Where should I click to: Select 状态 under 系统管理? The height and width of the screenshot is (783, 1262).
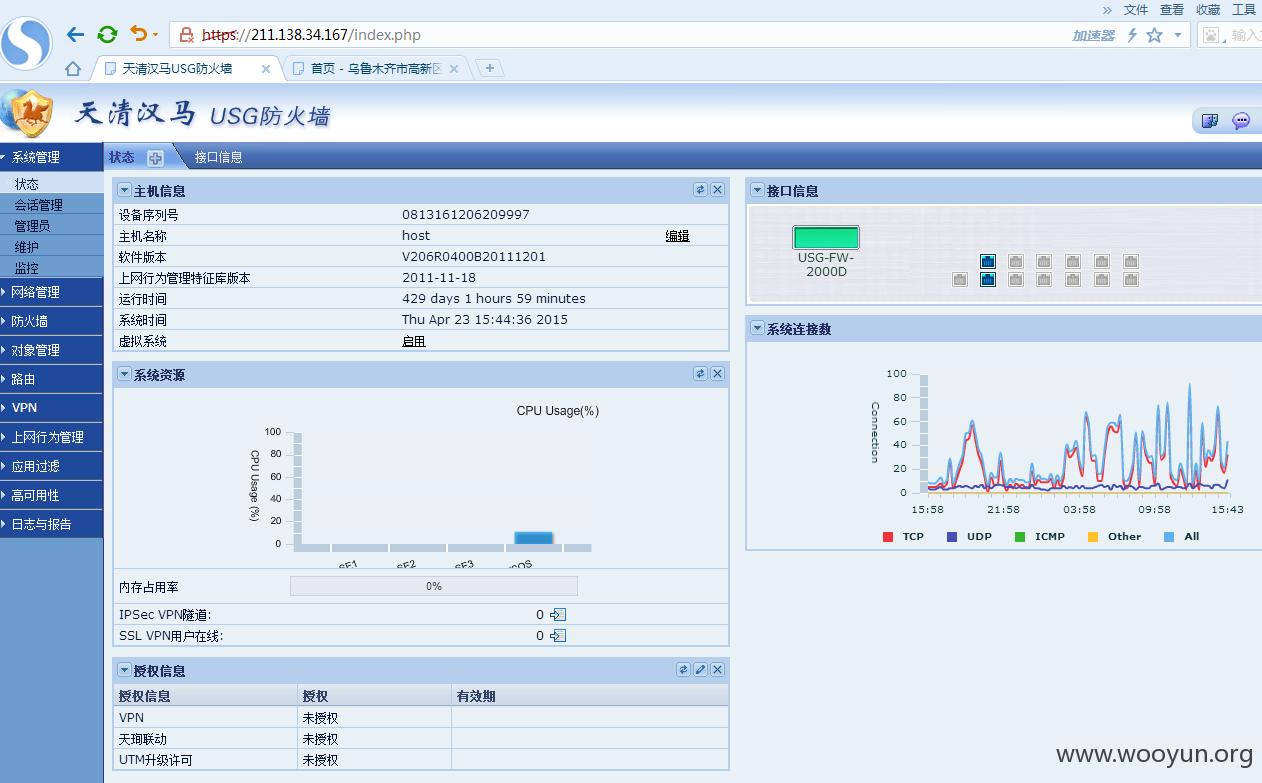(51, 184)
